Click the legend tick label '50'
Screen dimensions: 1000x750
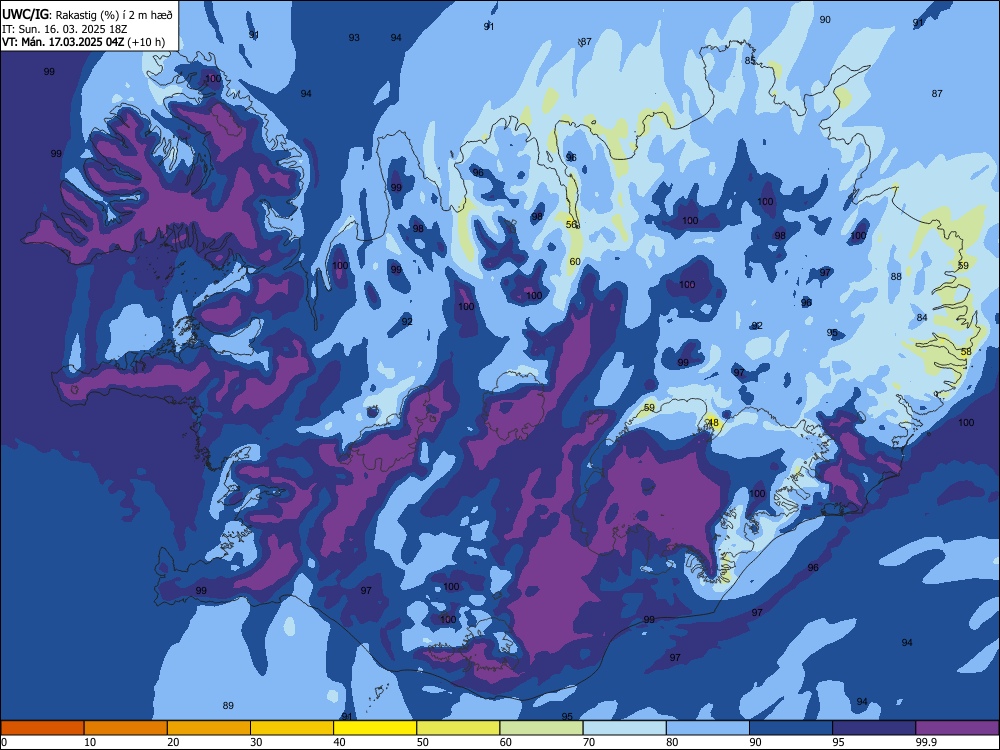tap(423, 742)
